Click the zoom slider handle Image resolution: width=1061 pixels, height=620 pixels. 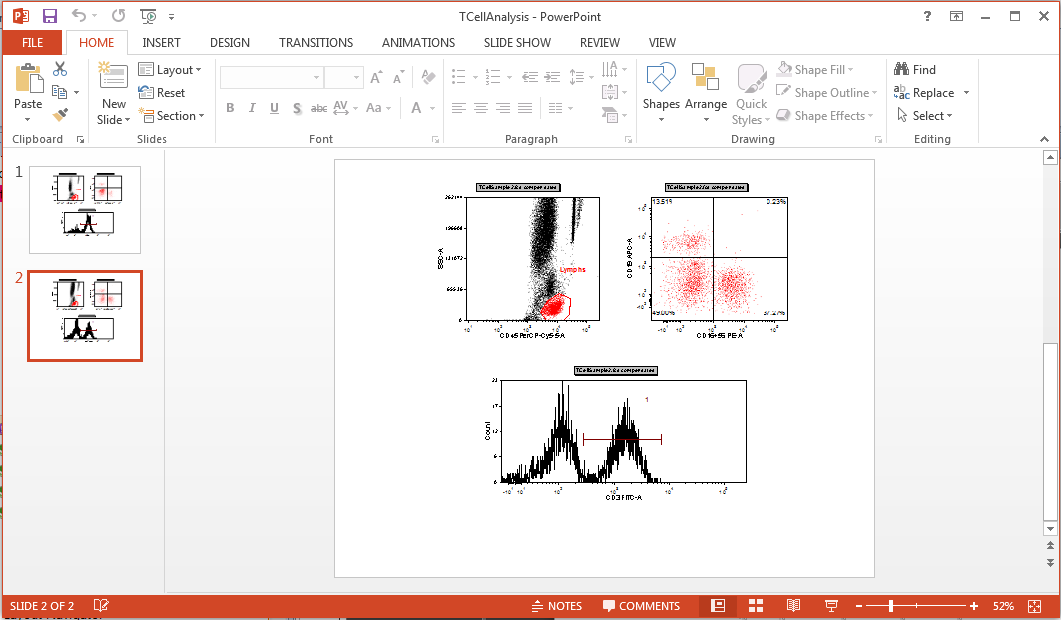tap(890, 606)
